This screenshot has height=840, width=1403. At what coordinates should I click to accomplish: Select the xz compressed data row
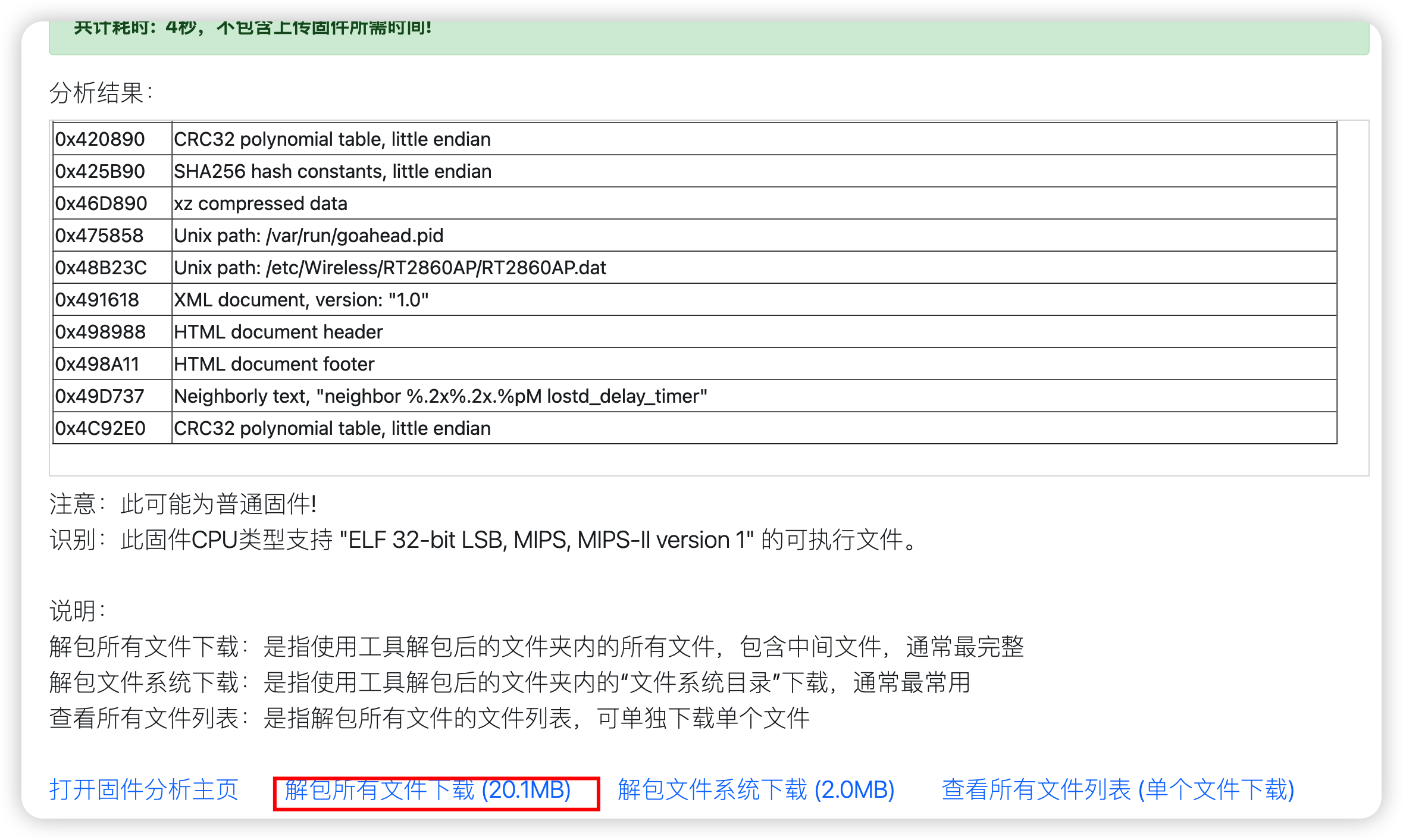tap(695, 203)
